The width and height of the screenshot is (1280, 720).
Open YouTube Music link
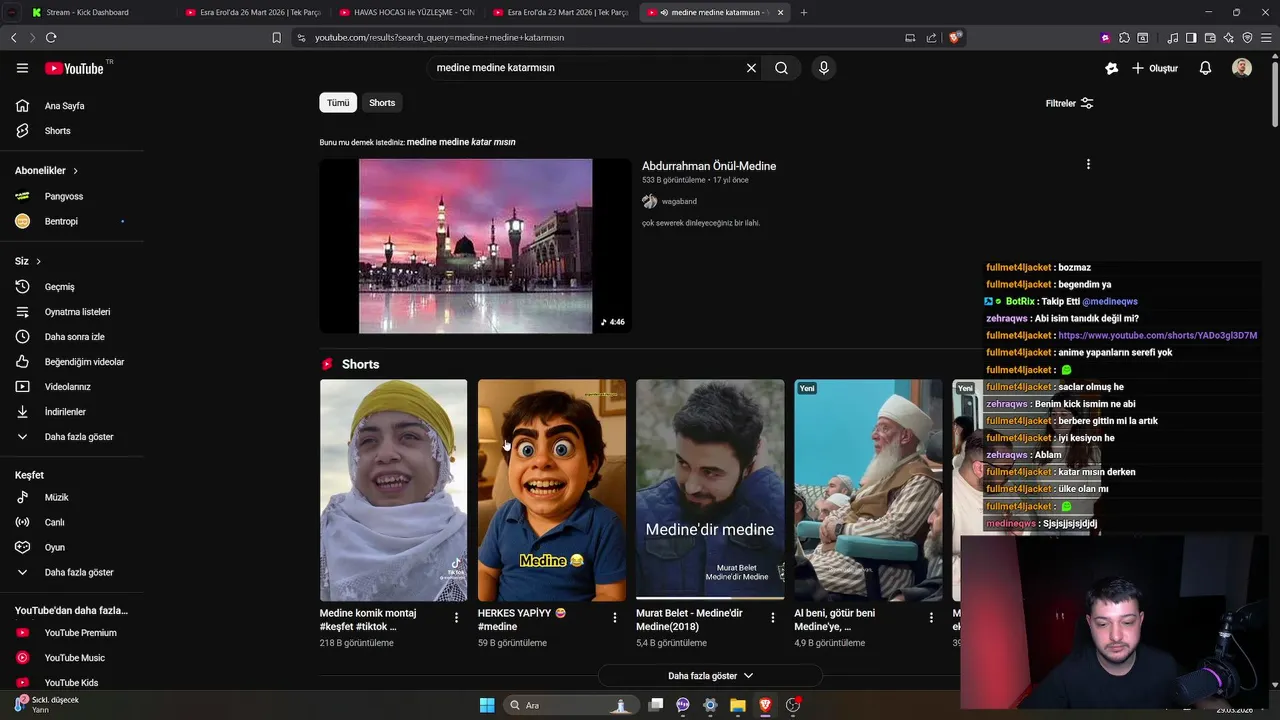point(75,658)
